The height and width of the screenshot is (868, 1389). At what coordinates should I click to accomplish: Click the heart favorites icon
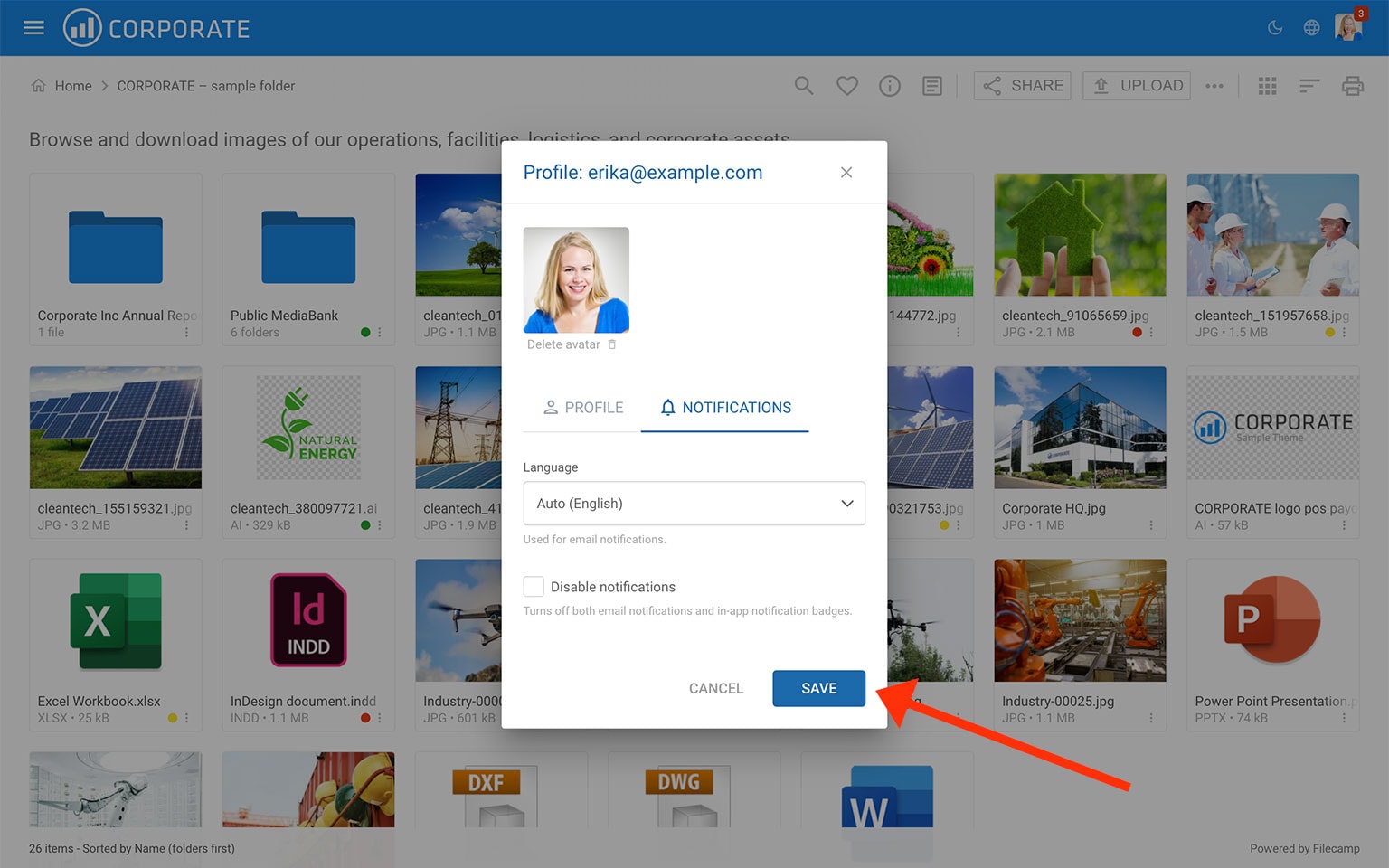[x=846, y=86]
